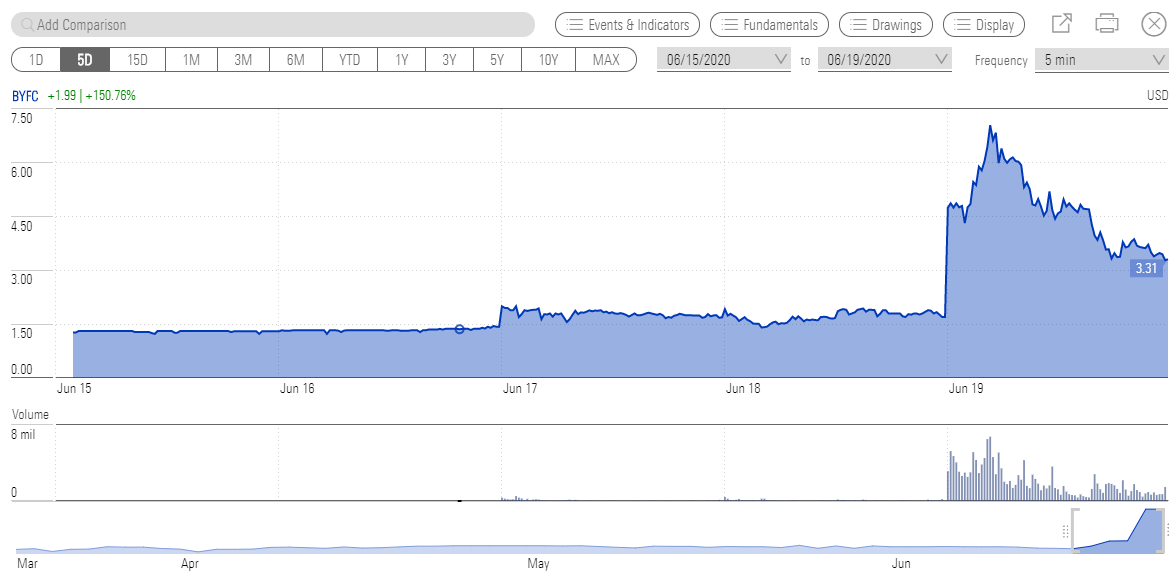This screenshot has height=581, width=1176.
Task: Close the chart with the X icon
Action: coord(1152,24)
